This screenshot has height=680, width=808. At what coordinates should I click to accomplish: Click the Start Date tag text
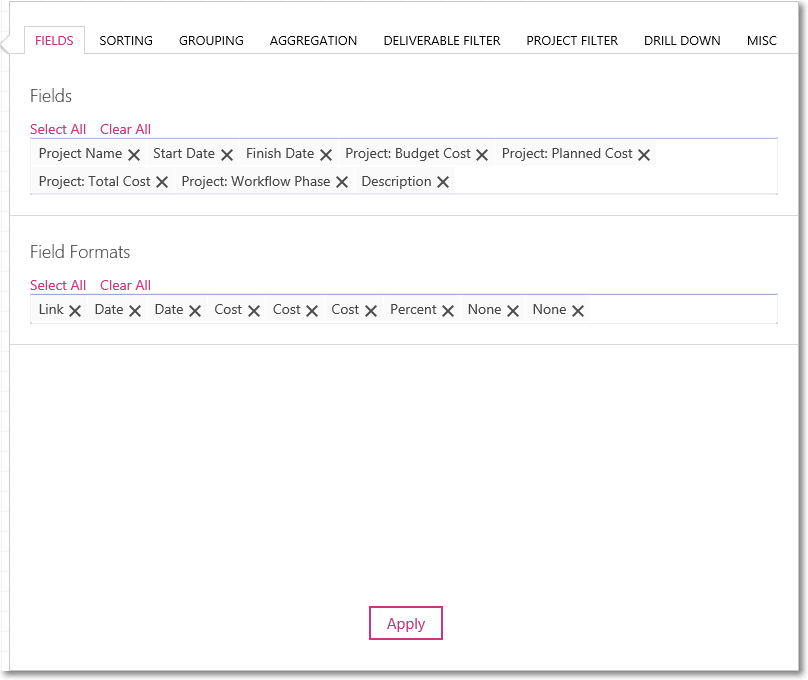click(183, 154)
